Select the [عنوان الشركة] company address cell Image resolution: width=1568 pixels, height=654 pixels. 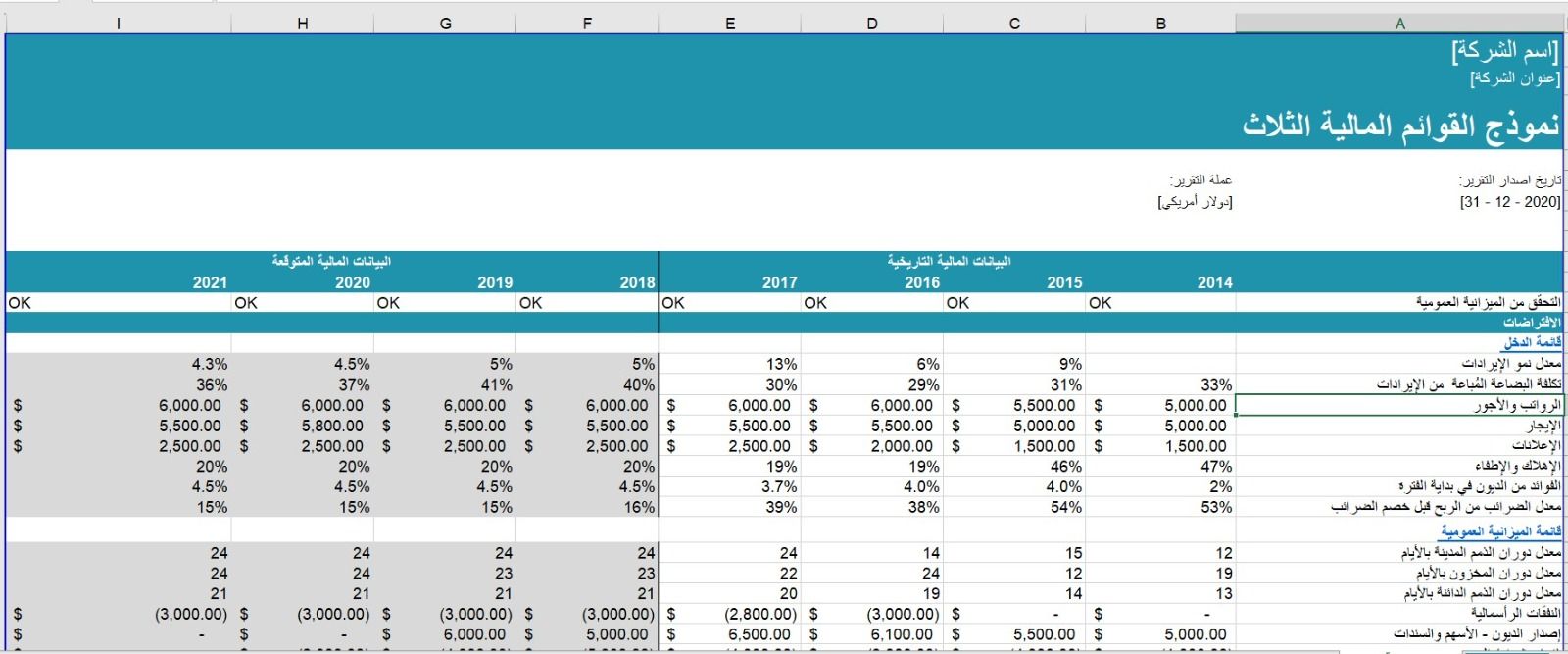tap(1514, 77)
